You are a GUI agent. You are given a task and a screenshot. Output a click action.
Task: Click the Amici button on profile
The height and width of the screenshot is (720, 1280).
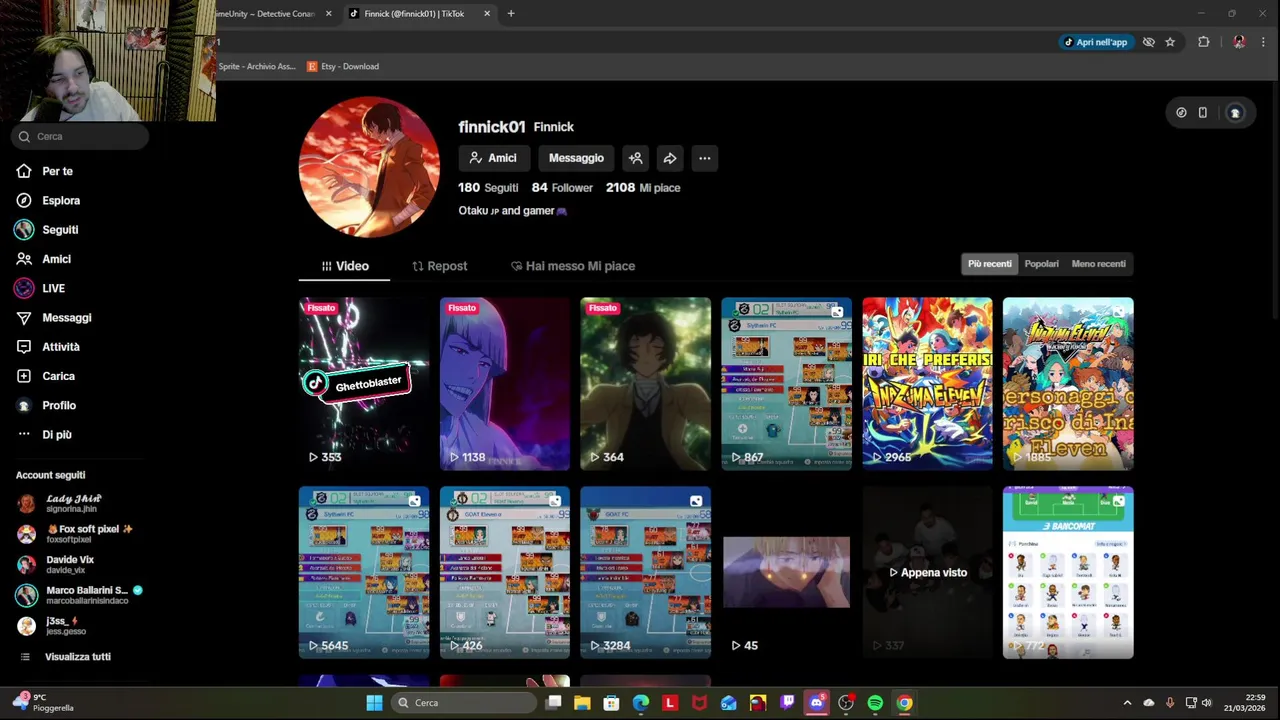[x=493, y=158]
